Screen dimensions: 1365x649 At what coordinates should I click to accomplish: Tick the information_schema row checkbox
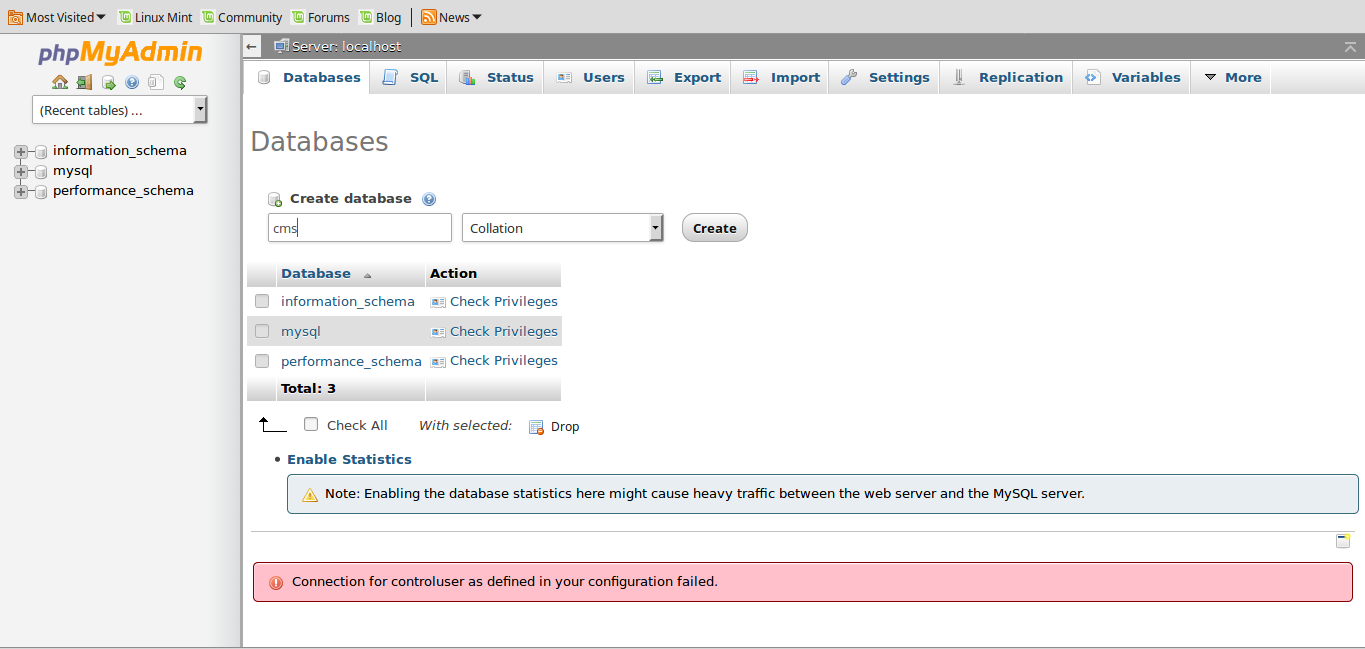click(262, 301)
